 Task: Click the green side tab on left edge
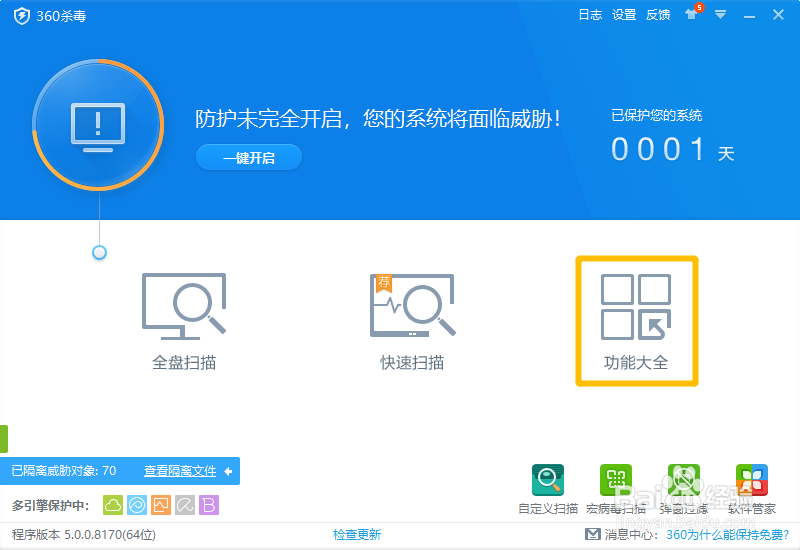(4, 439)
